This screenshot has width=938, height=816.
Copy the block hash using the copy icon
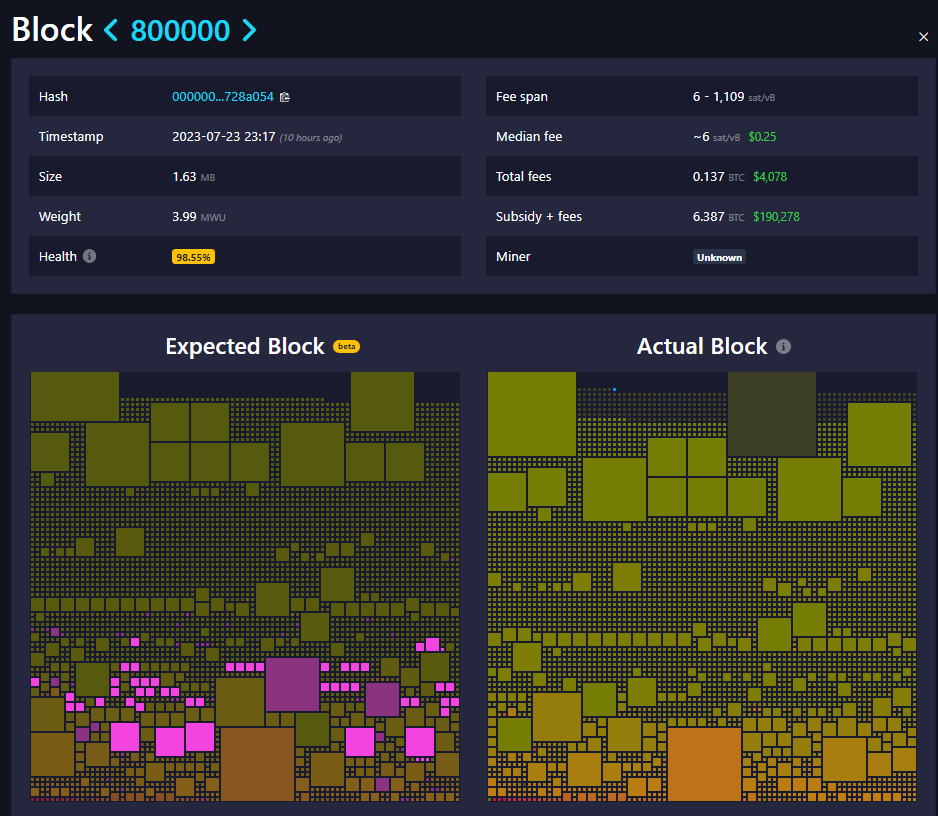point(284,96)
